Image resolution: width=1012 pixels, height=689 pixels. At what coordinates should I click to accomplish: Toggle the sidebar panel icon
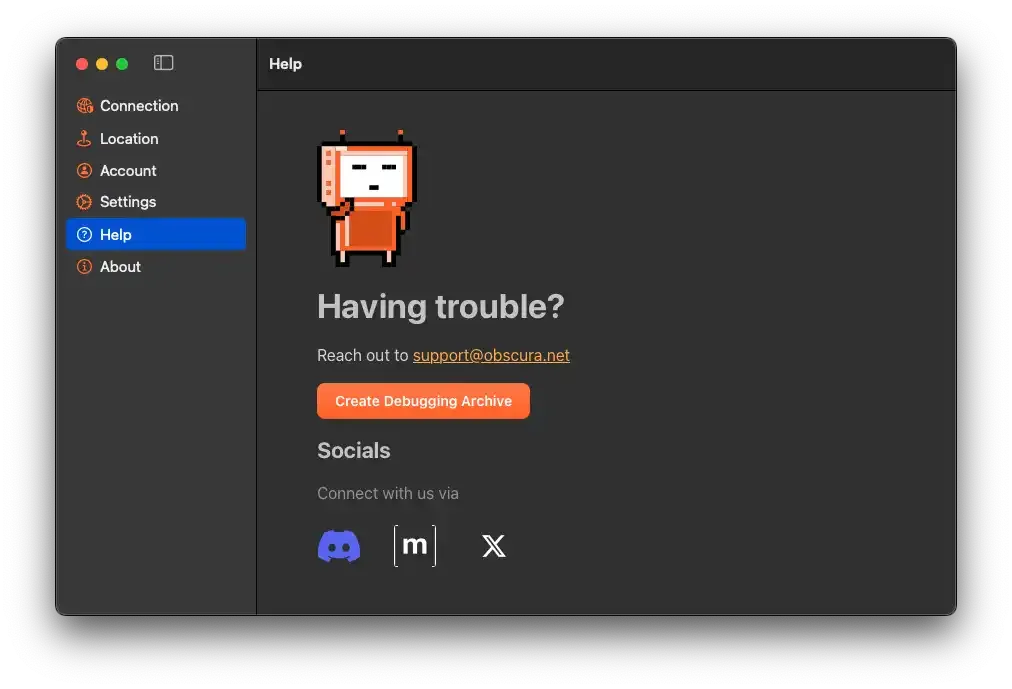coord(163,63)
